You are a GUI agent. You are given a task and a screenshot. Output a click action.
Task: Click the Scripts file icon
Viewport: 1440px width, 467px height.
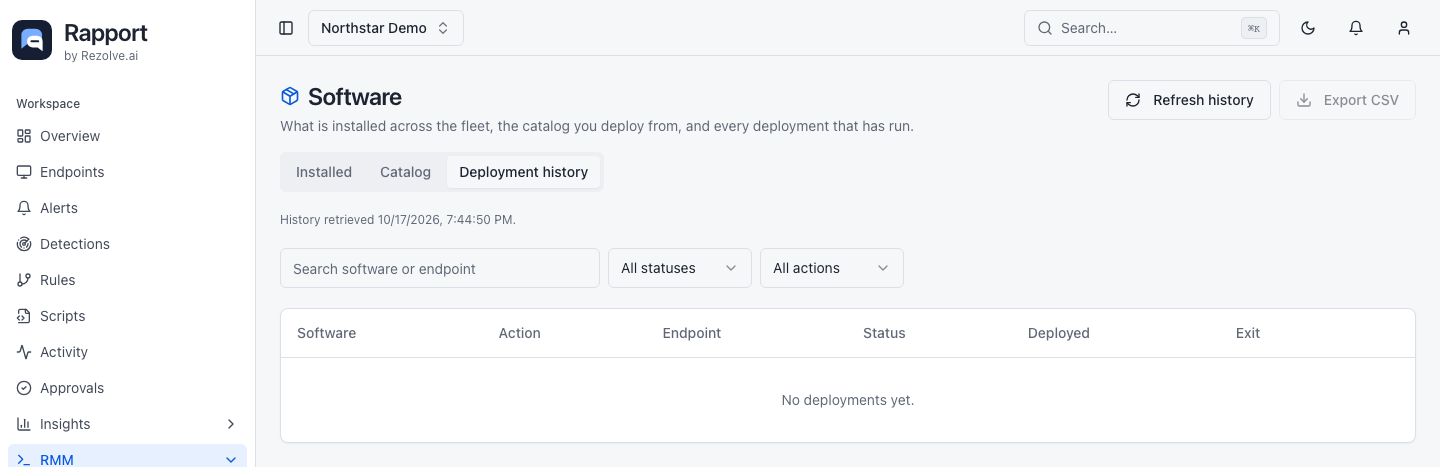(x=24, y=316)
